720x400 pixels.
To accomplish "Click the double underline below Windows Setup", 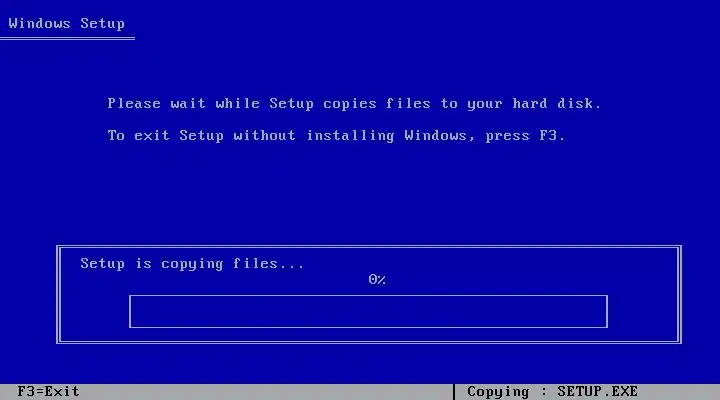I will [68, 39].
